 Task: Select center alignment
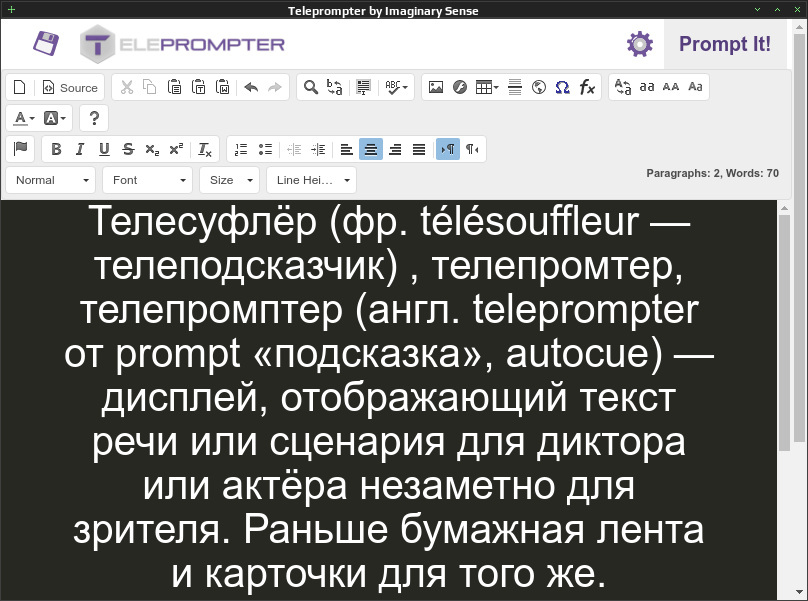(x=371, y=149)
